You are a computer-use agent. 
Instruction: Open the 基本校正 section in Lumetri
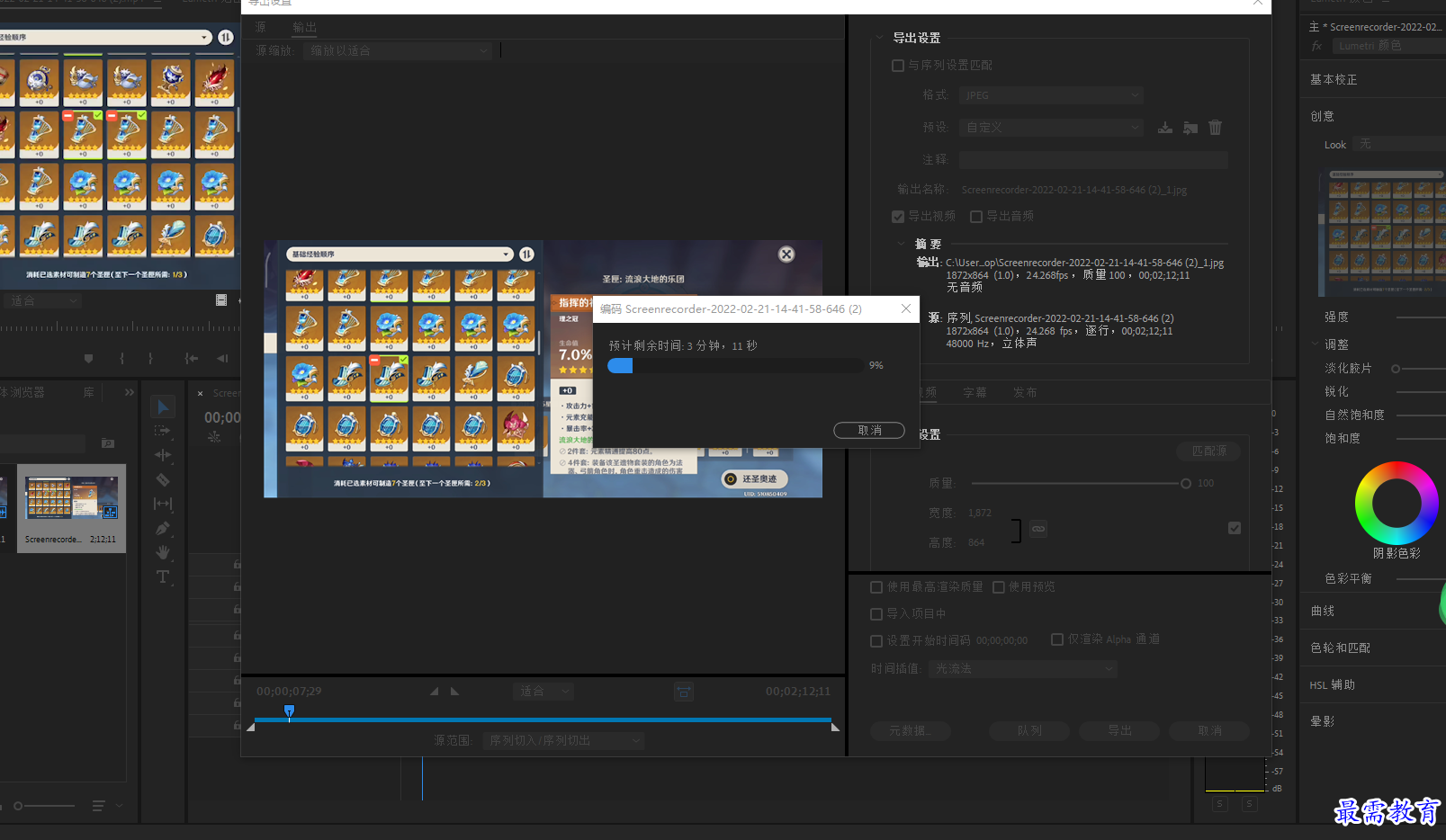[1334, 80]
